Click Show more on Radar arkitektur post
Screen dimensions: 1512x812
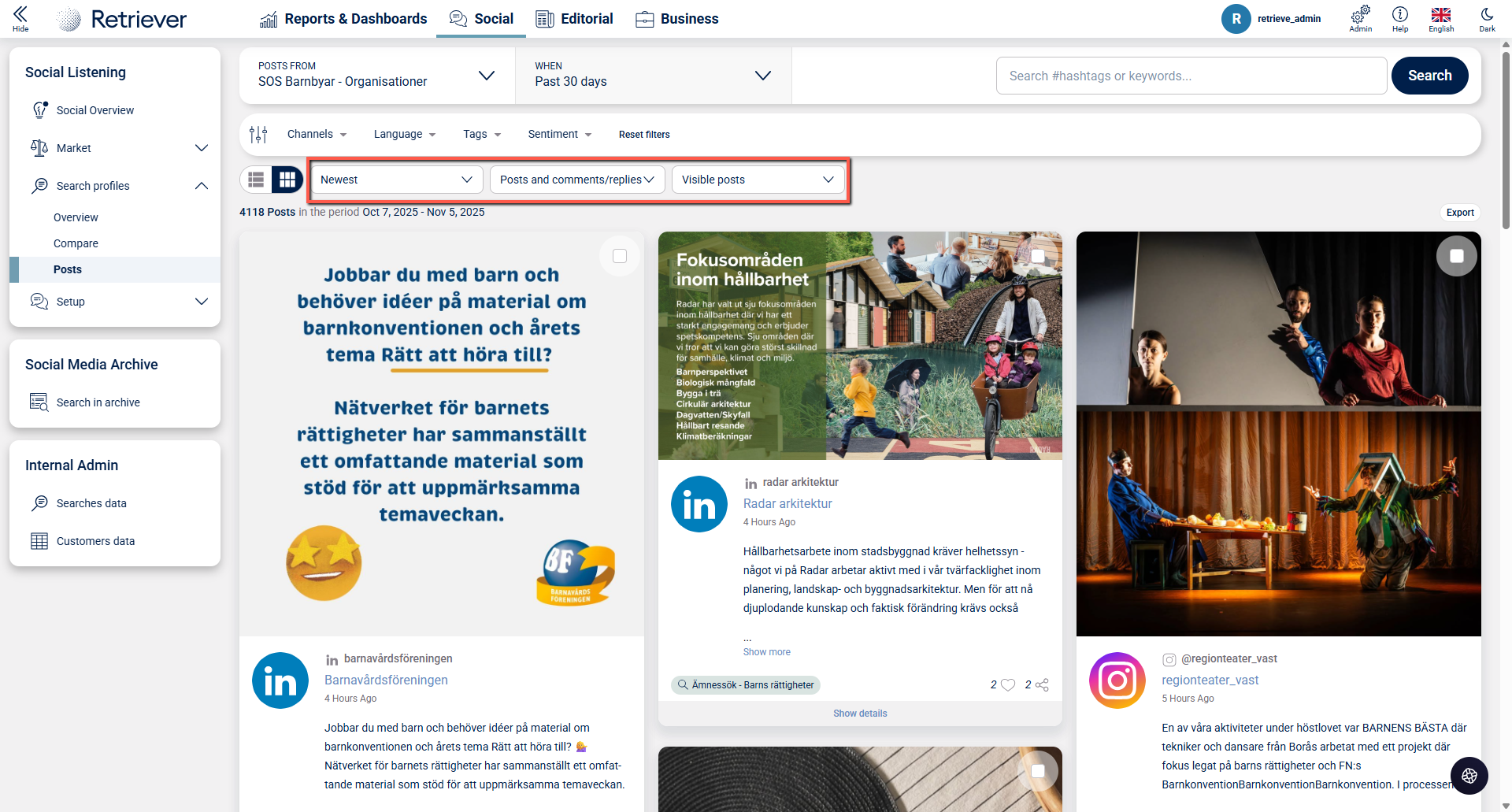[x=767, y=652]
